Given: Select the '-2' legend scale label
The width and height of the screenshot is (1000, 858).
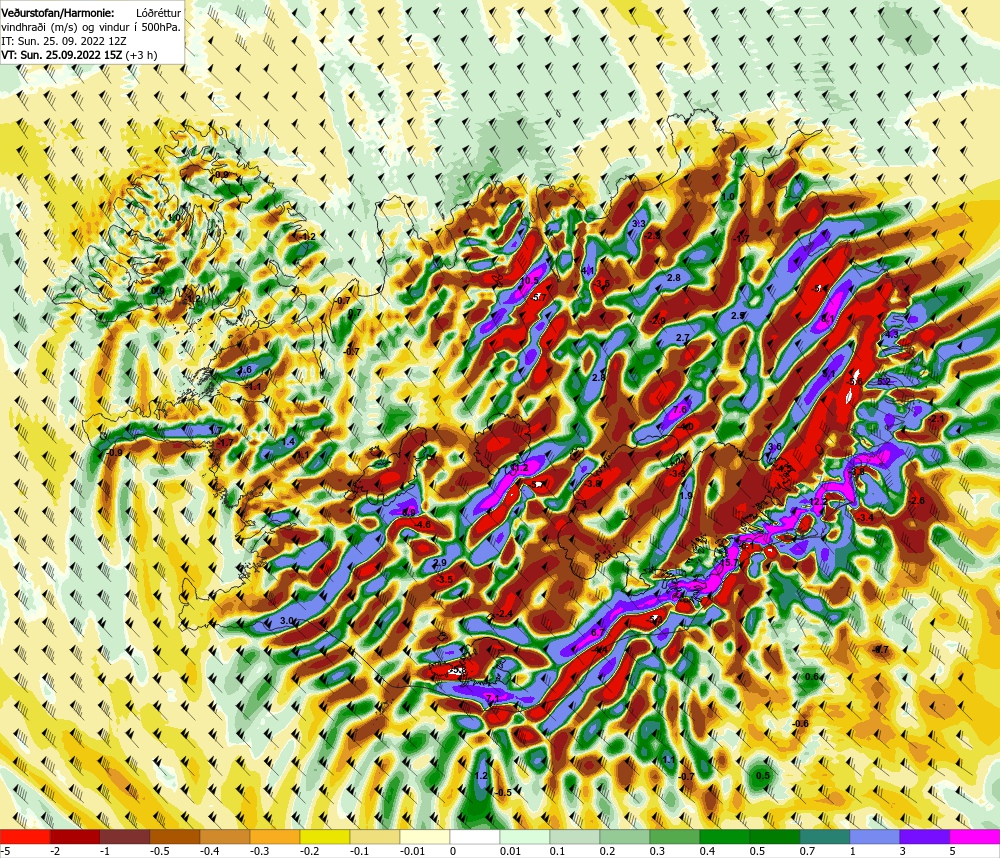Looking at the screenshot, I should [x=55, y=851].
